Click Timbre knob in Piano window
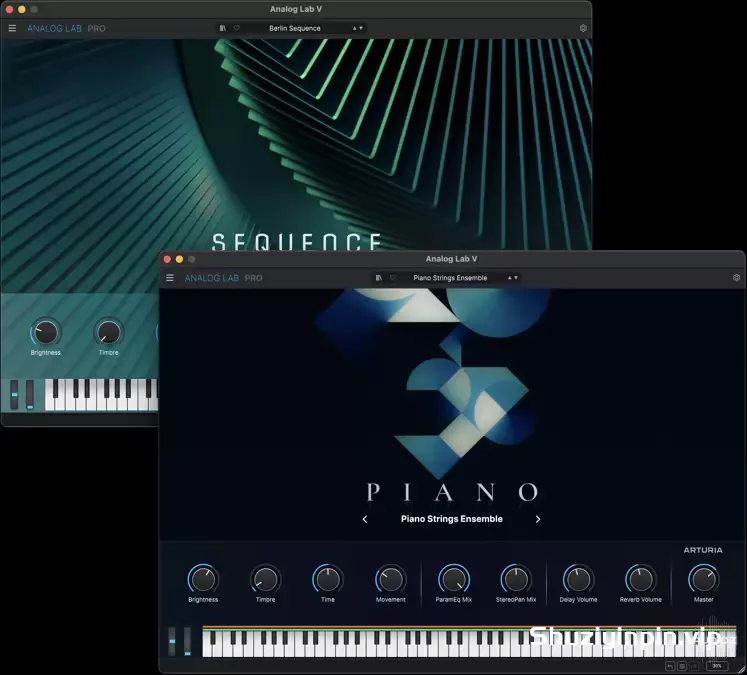 (265, 580)
